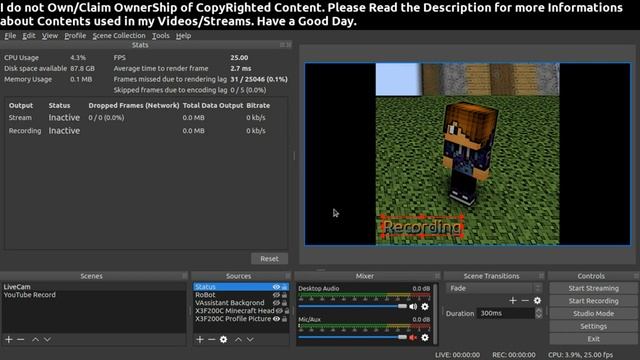Undock the Scene Transitions panel via header icon
640x360 pixels.
542,276
